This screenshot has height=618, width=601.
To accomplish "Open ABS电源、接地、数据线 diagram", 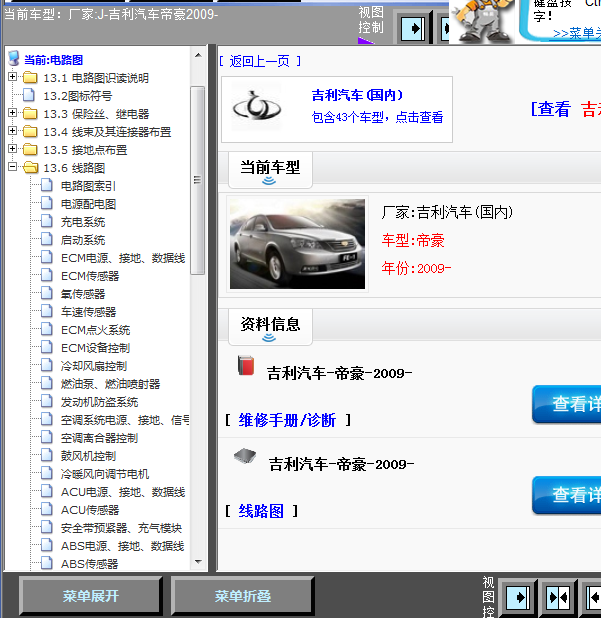I will tap(123, 546).
